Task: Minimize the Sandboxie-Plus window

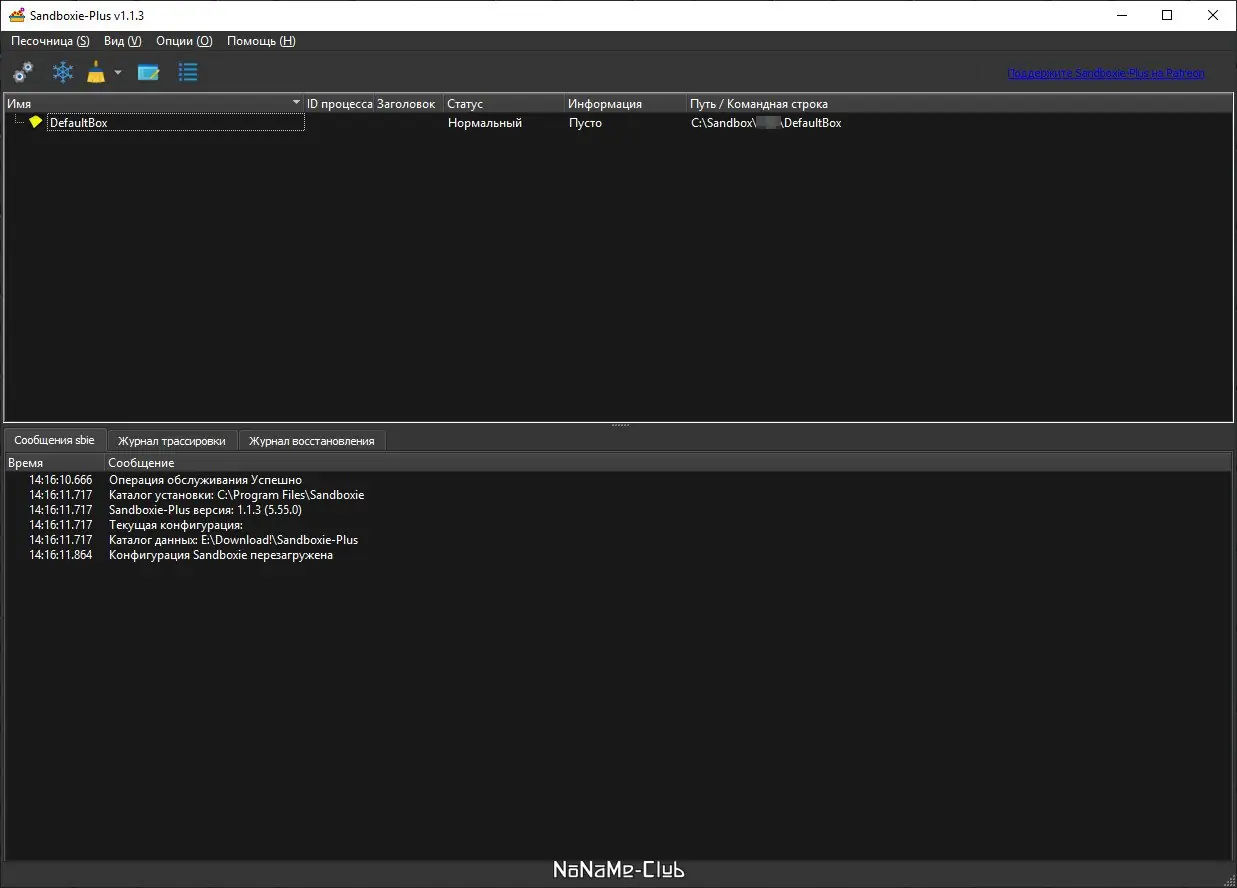Action: click(x=1121, y=15)
